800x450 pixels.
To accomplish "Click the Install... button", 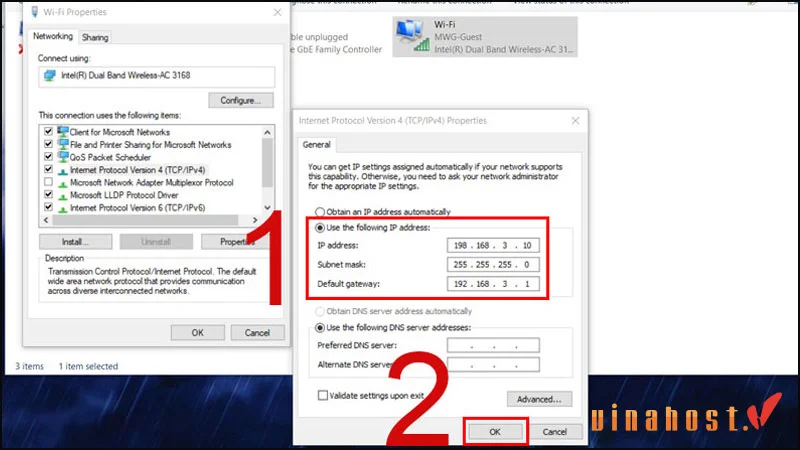I will pos(76,242).
